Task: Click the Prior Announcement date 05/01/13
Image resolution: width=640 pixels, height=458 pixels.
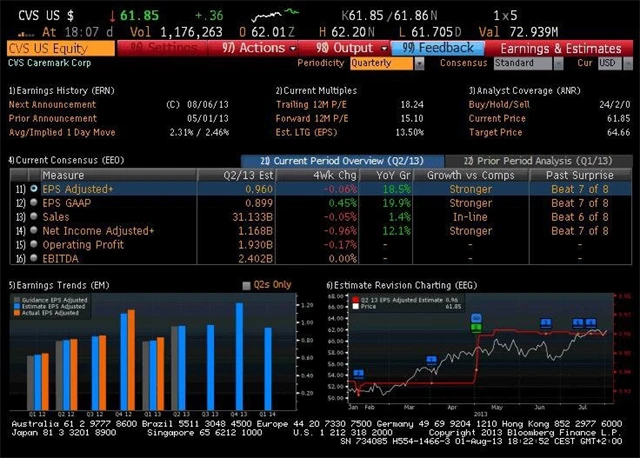Action: (x=208, y=118)
